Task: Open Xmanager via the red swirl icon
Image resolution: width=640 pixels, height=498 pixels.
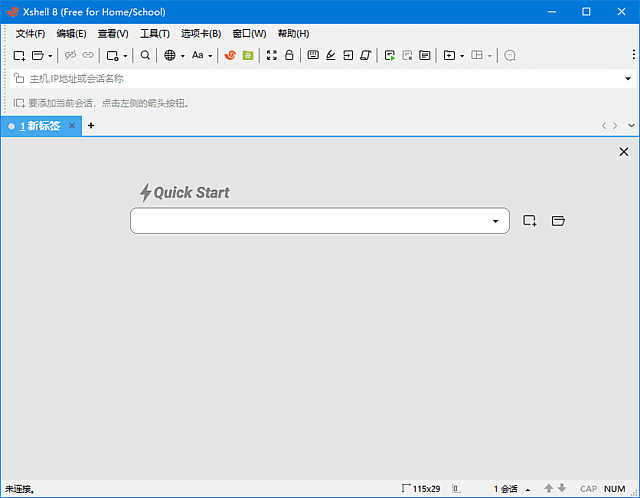Action: pos(230,56)
